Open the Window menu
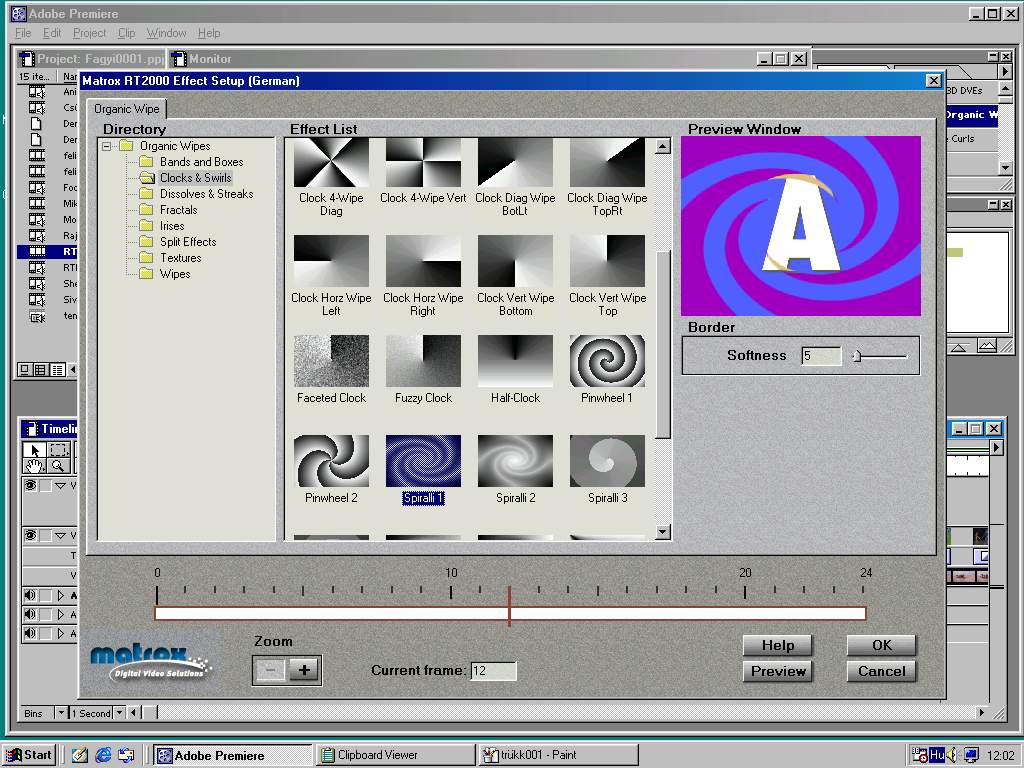Screen dimensions: 1024x768 (x=166, y=33)
